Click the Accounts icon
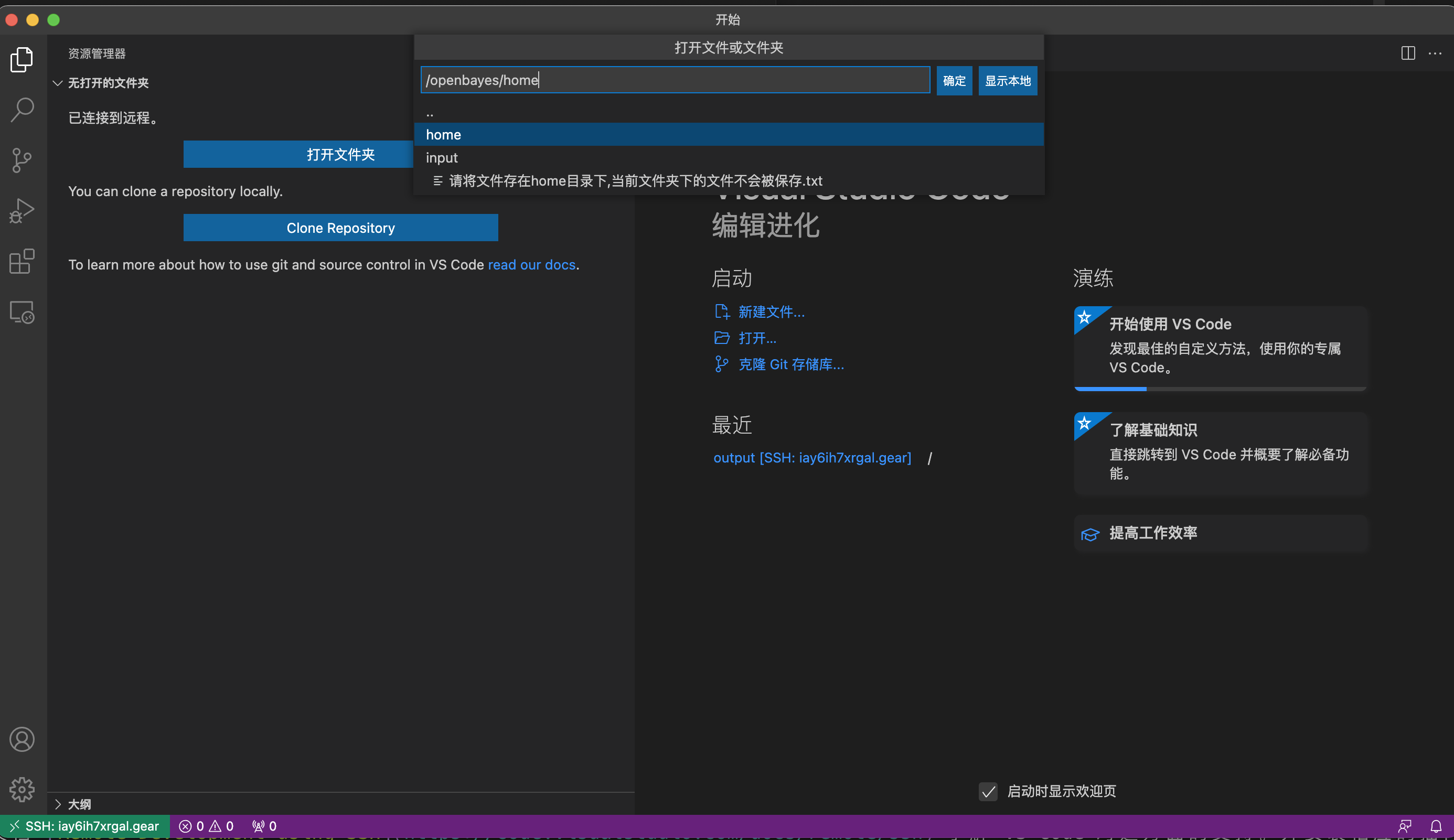This screenshot has width=1454, height=840. click(22, 739)
